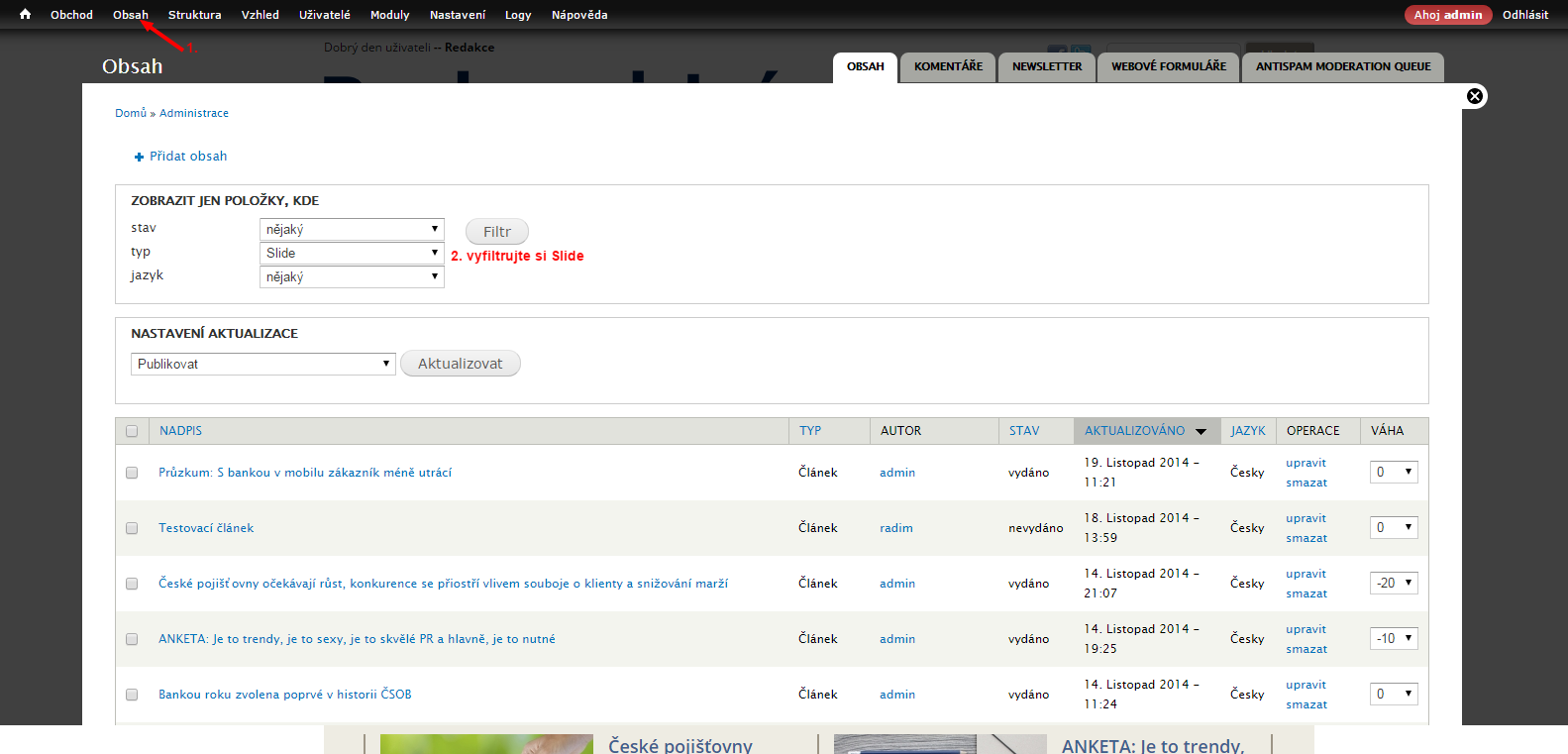Open the -10 weight dropdown
1568x754 pixels.
[x=1394, y=638]
